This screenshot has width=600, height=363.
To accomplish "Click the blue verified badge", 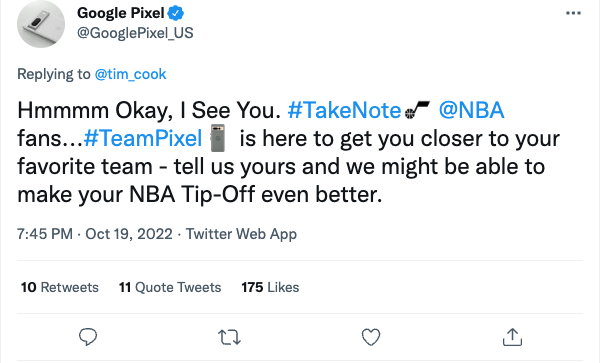I will pyautogui.click(x=176, y=13).
